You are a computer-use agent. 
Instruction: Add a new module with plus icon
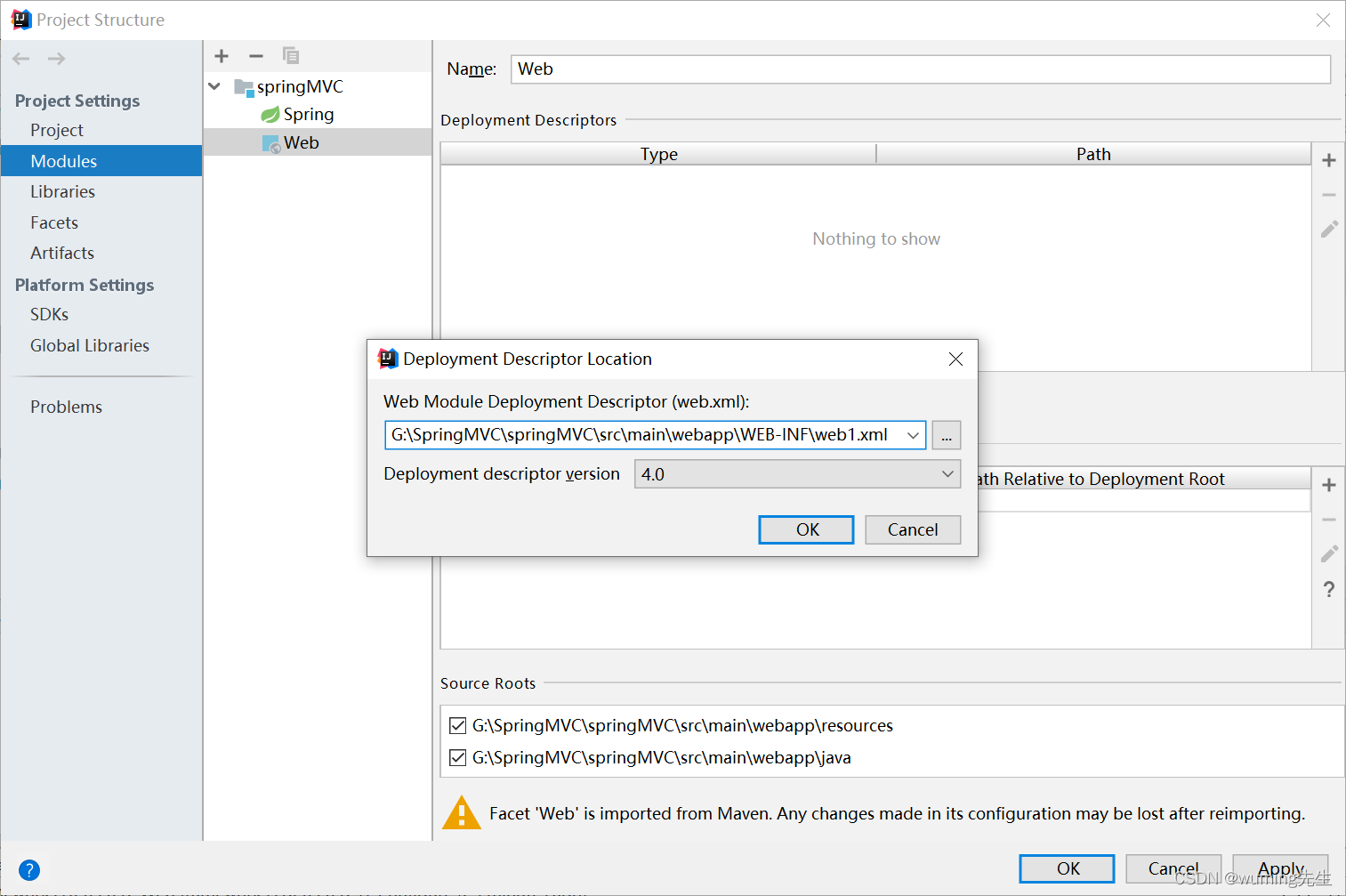click(222, 56)
